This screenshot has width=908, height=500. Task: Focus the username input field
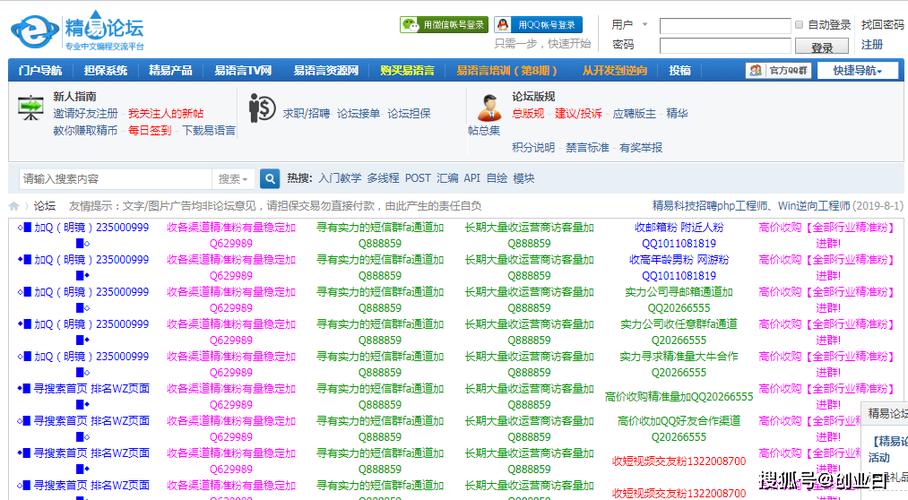725,25
